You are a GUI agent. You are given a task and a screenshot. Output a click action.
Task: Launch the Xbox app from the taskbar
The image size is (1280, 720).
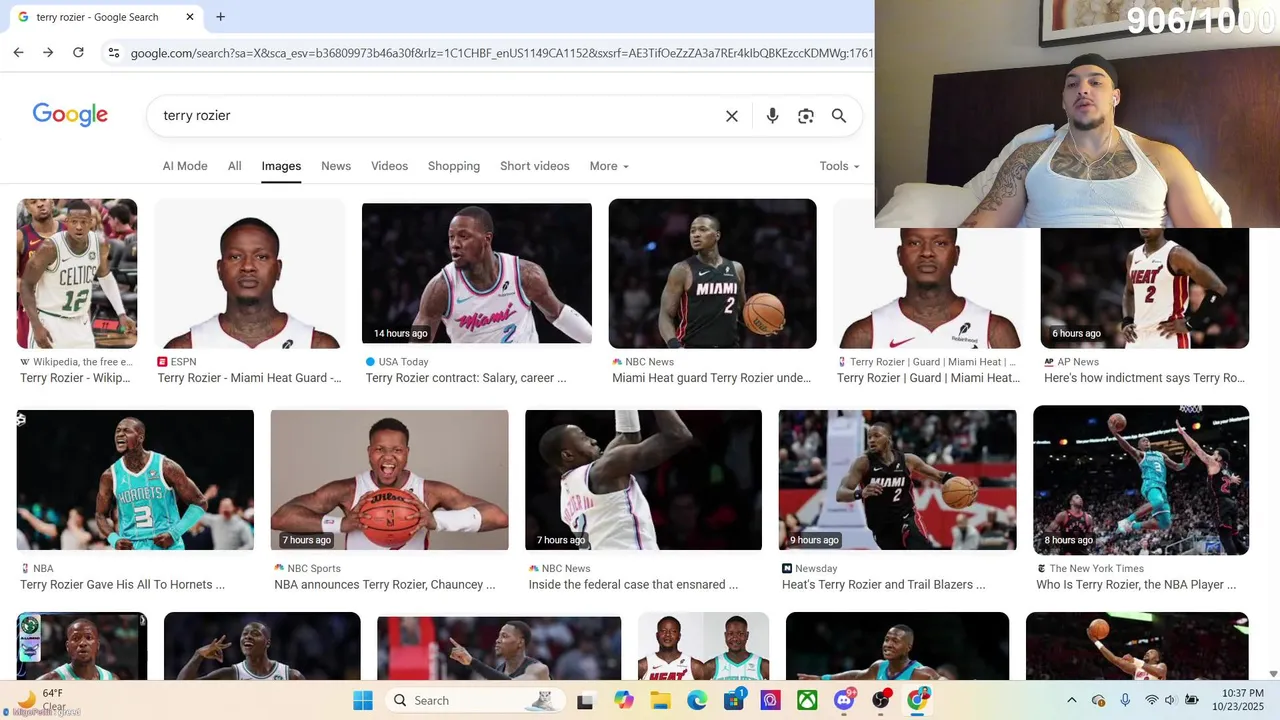807,700
